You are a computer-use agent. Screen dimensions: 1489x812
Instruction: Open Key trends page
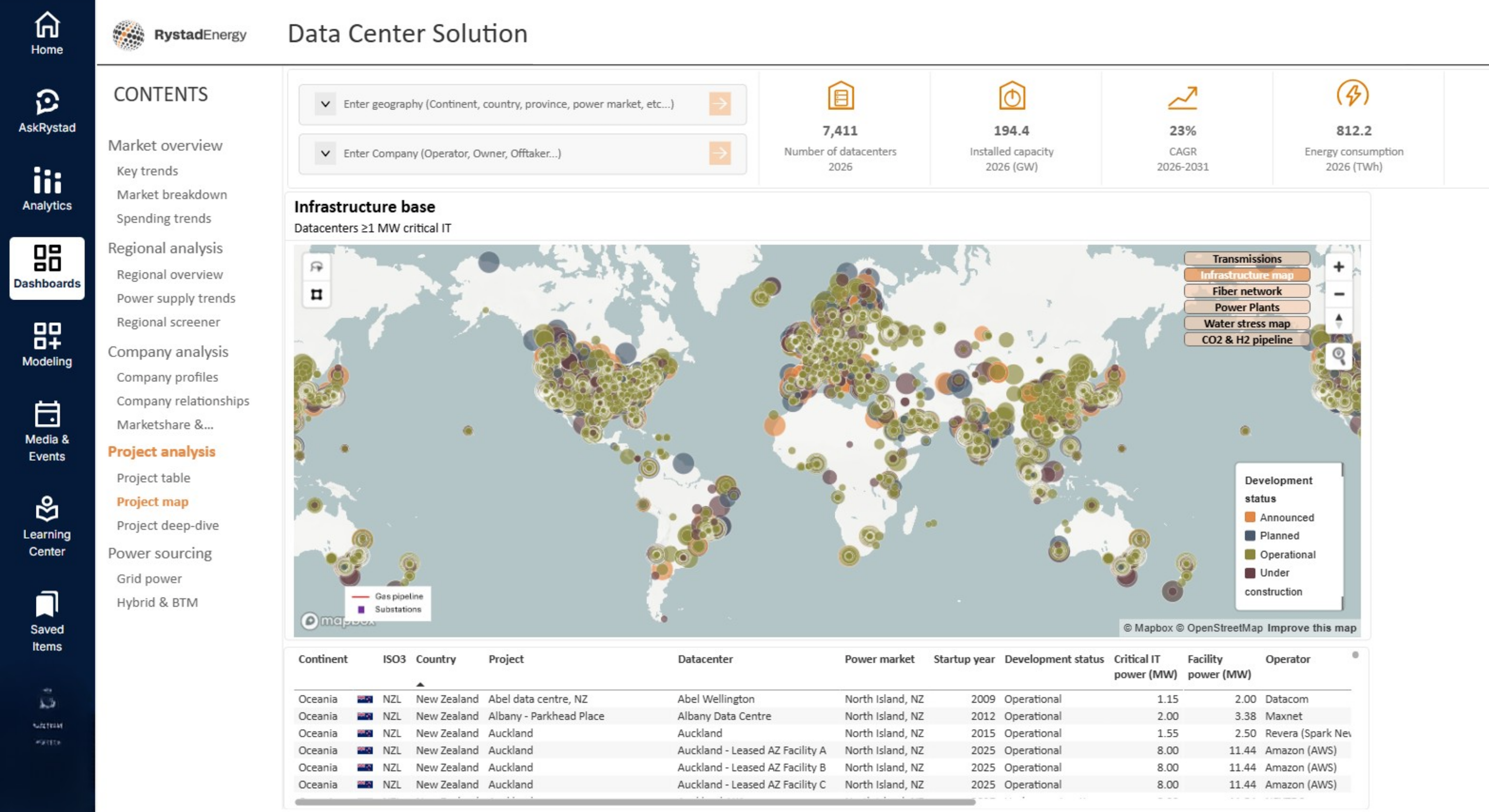pyautogui.click(x=148, y=171)
